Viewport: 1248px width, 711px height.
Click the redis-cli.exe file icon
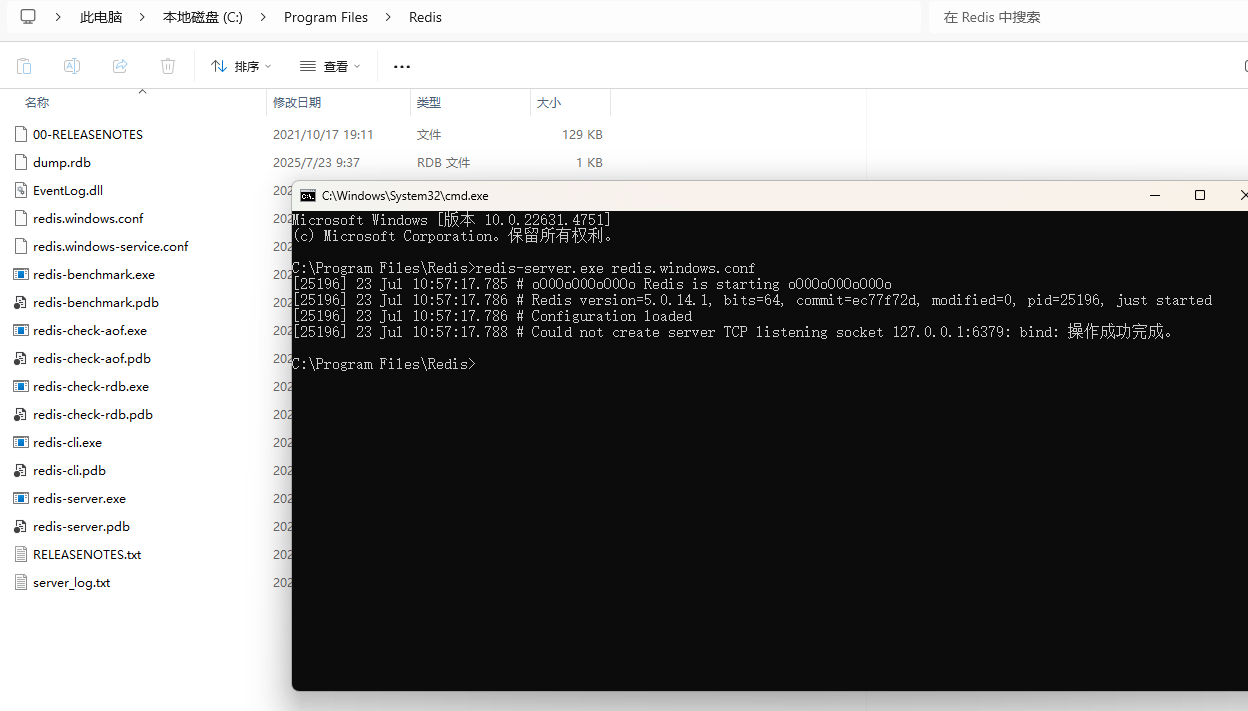21,442
